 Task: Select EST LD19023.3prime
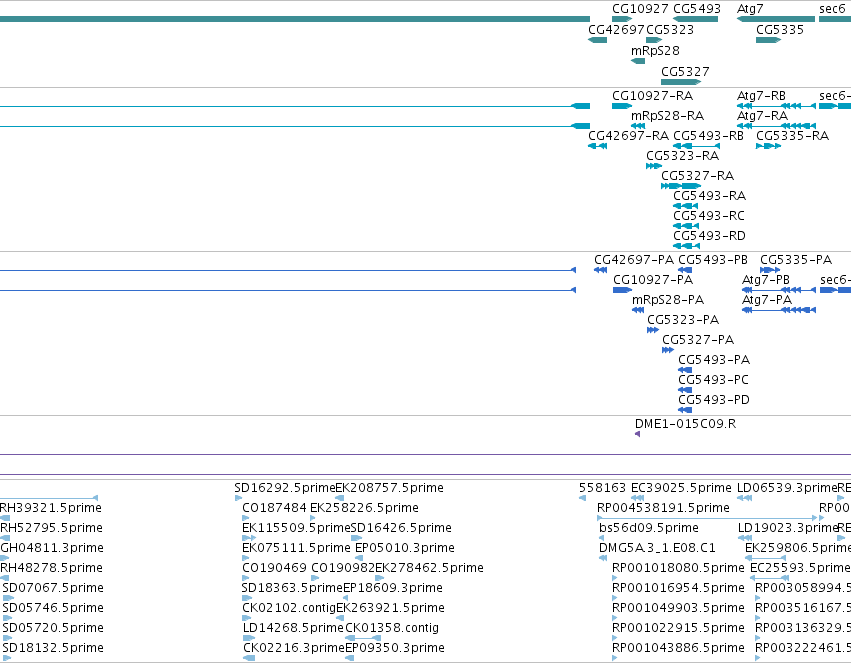pos(745,538)
